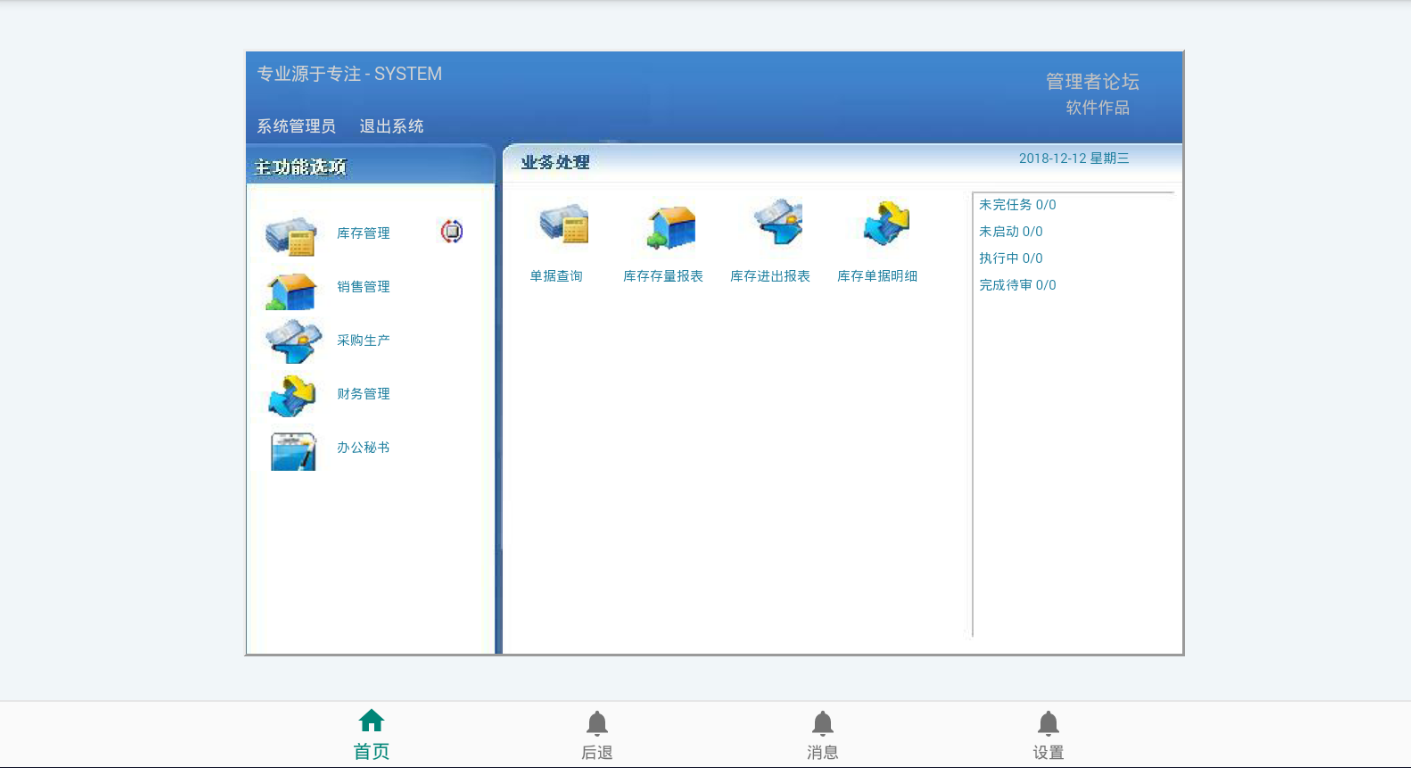Click the 库存存量报表 icon

click(x=670, y=227)
